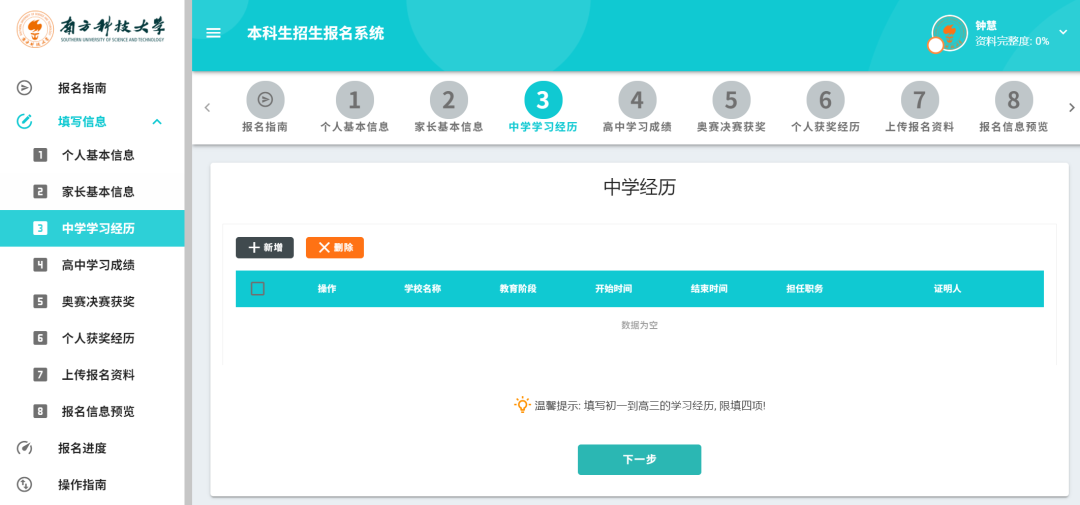The height and width of the screenshot is (505, 1080).
Task: Open the user account dropdown arrow
Action: click(1063, 32)
